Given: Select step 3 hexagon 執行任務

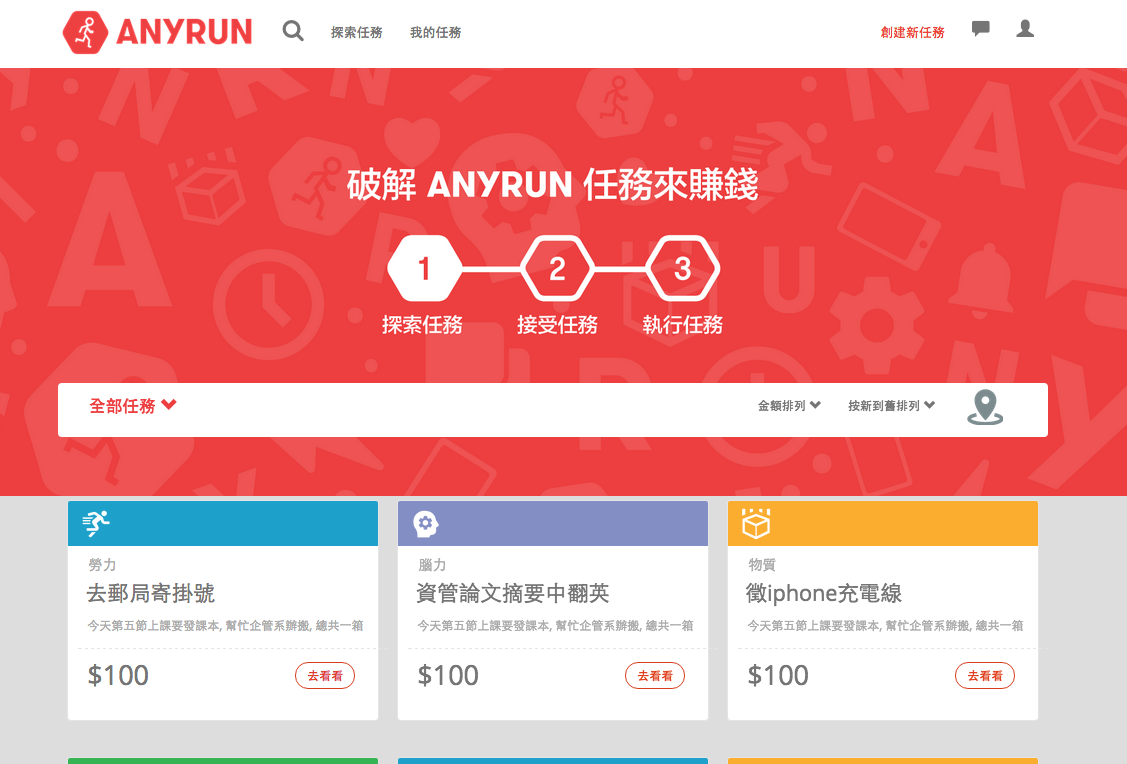Looking at the screenshot, I should (683, 268).
